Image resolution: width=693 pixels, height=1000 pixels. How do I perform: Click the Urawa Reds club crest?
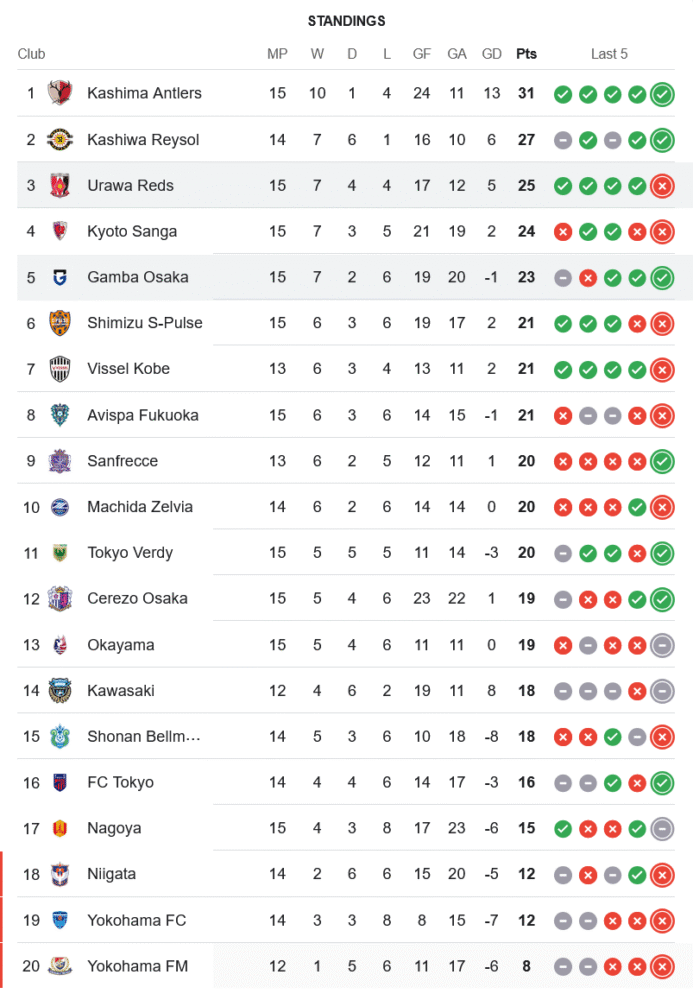coord(60,185)
